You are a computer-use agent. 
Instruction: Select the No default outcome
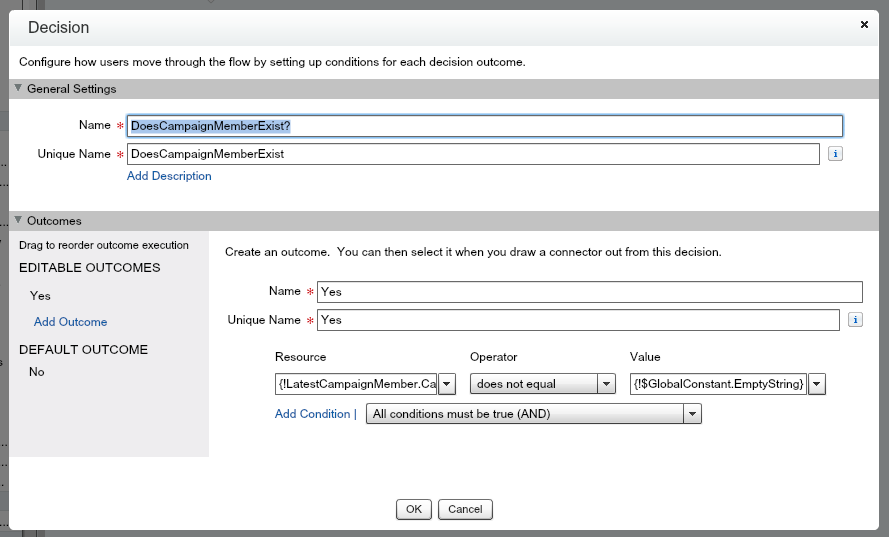coord(37,372)
